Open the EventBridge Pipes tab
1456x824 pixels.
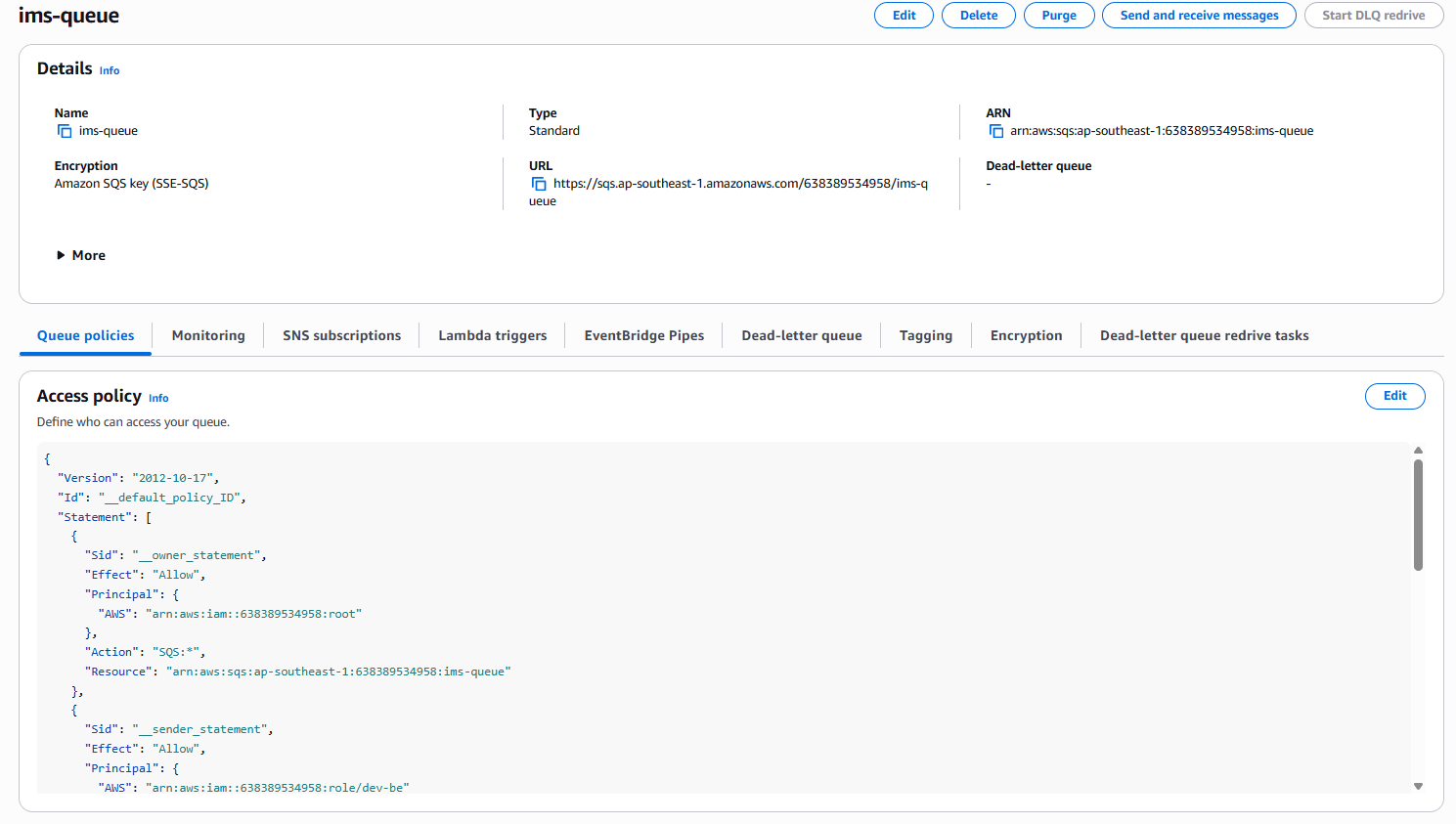coord(643,335)
